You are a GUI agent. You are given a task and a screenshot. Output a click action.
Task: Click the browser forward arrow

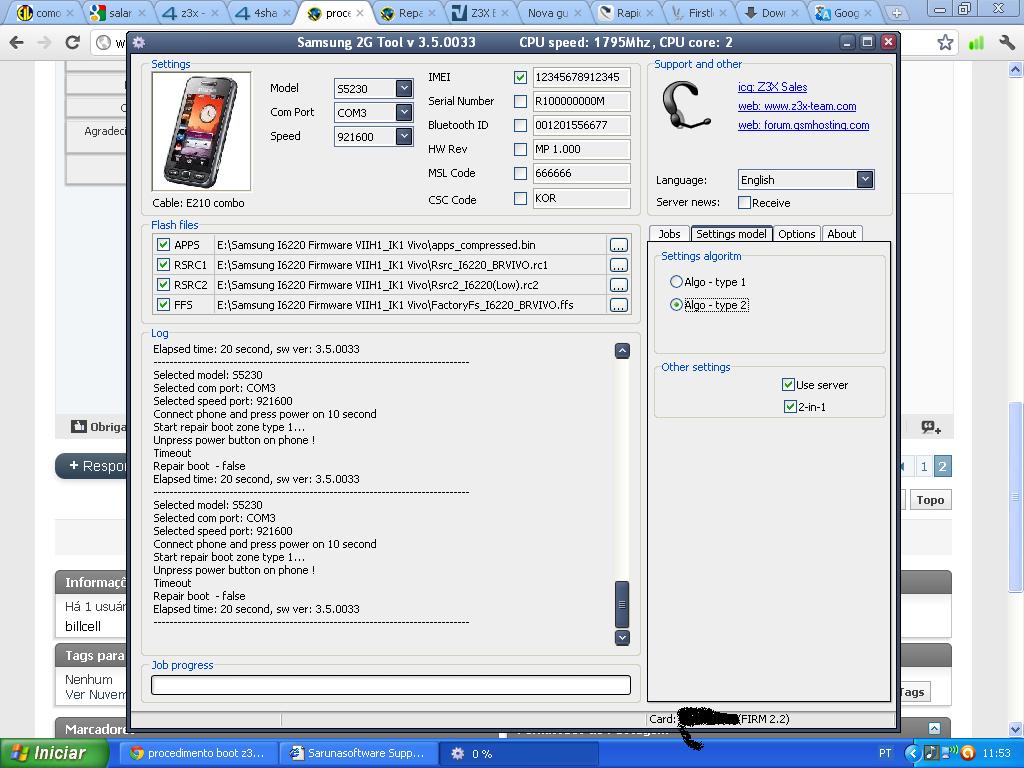tap(44, 43)
